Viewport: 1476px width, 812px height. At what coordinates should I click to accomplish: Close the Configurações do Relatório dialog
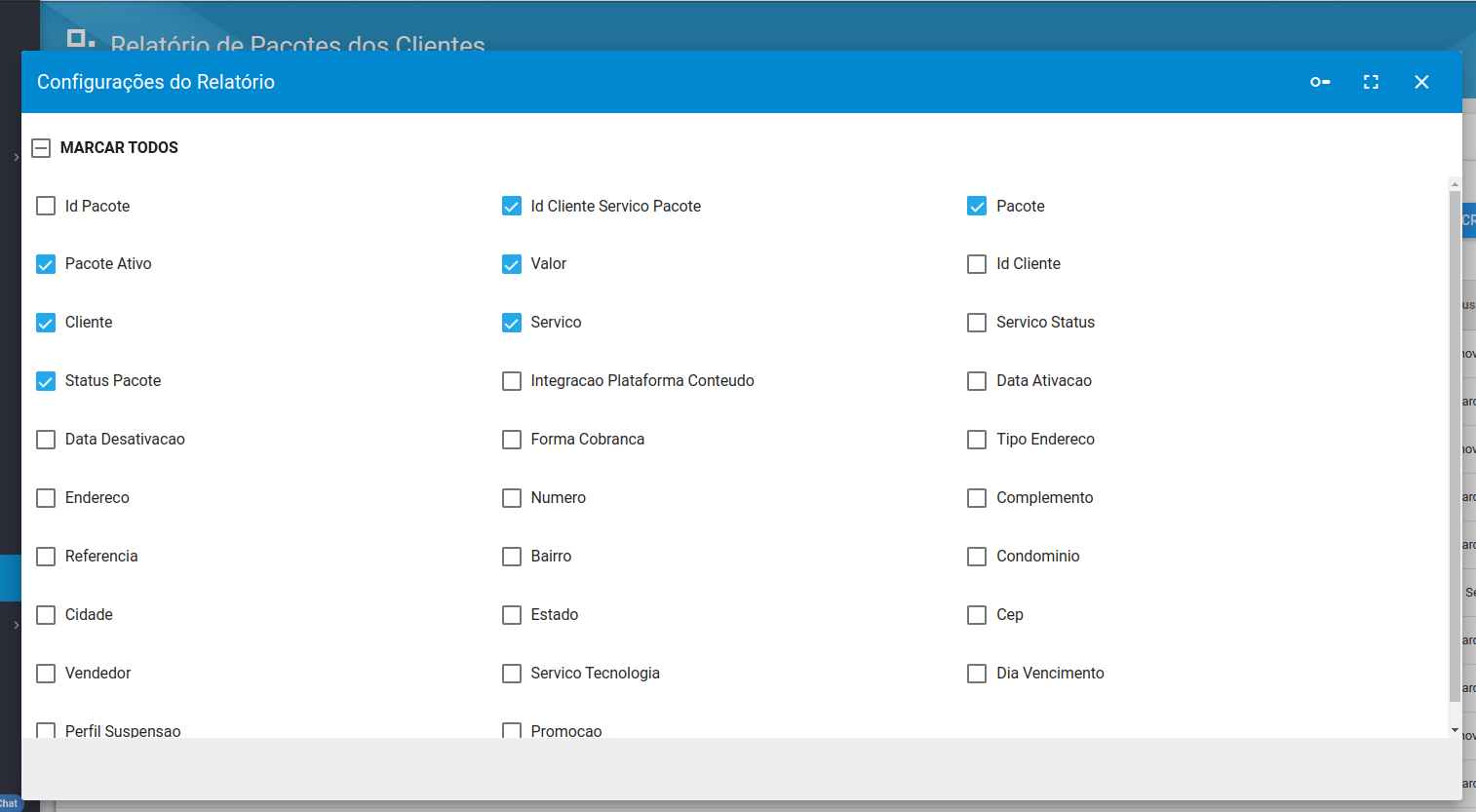(x=1421, y=82)
